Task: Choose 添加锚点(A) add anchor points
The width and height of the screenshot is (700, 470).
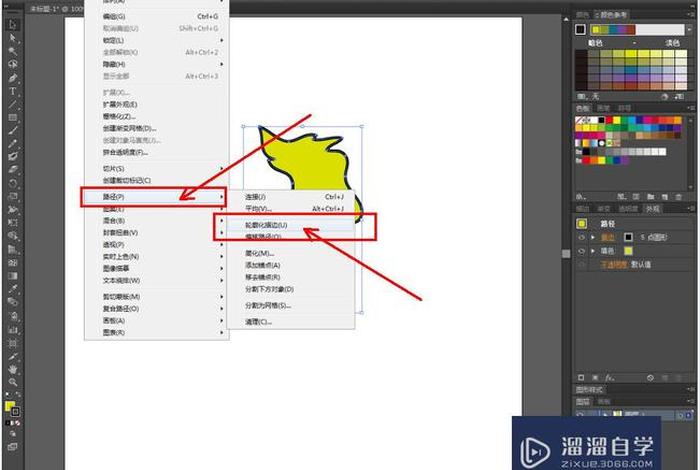Action: pyautogui.click(x=291, y=265)
